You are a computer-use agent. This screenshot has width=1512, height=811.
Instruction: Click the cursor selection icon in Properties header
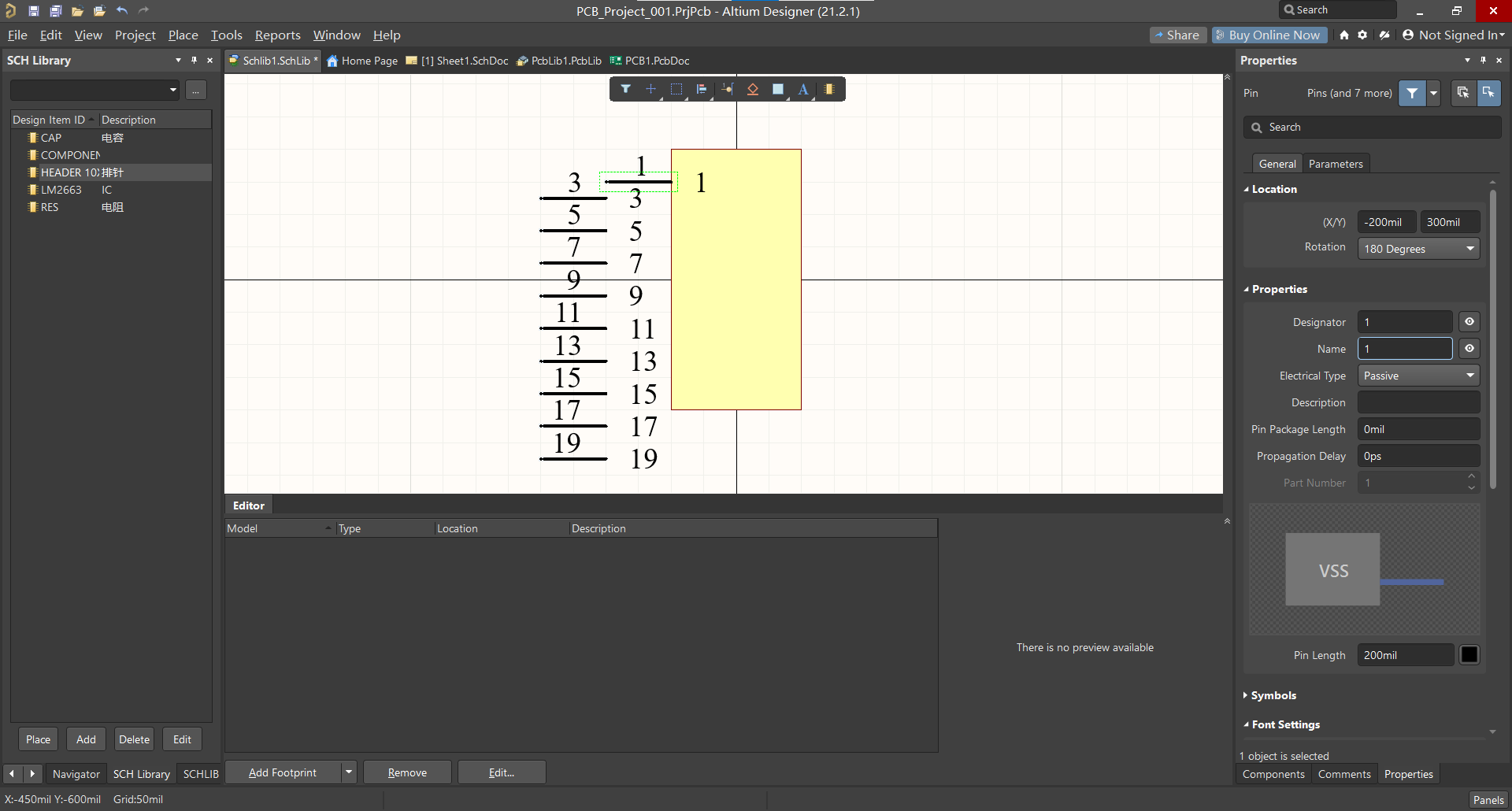[x=1488, y=93]
